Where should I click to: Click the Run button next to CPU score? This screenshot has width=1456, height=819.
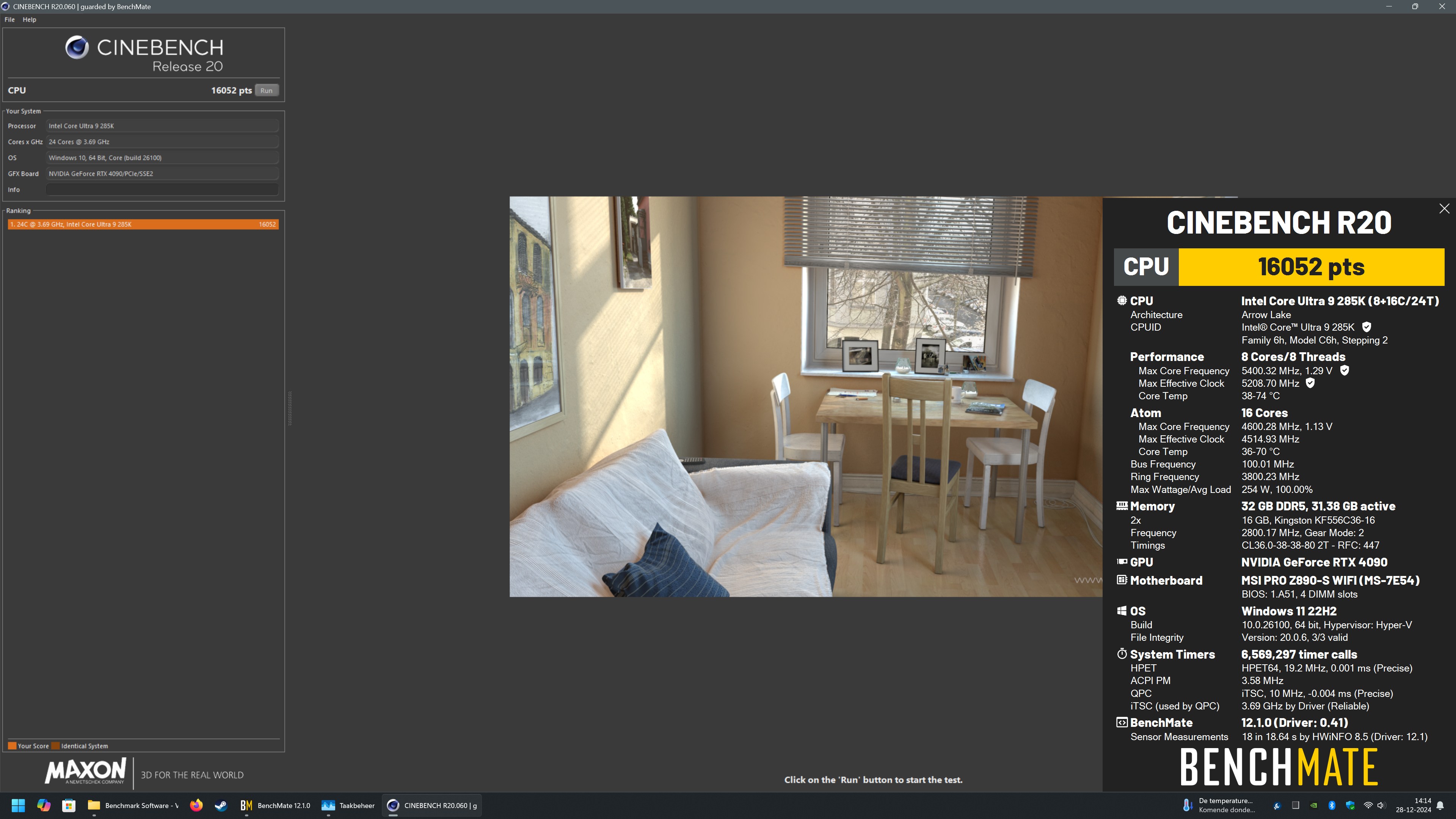click(266, 91)
